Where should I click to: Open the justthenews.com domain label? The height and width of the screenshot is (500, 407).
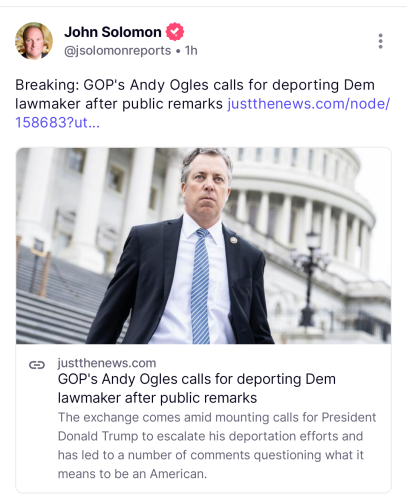coord(107,363)
